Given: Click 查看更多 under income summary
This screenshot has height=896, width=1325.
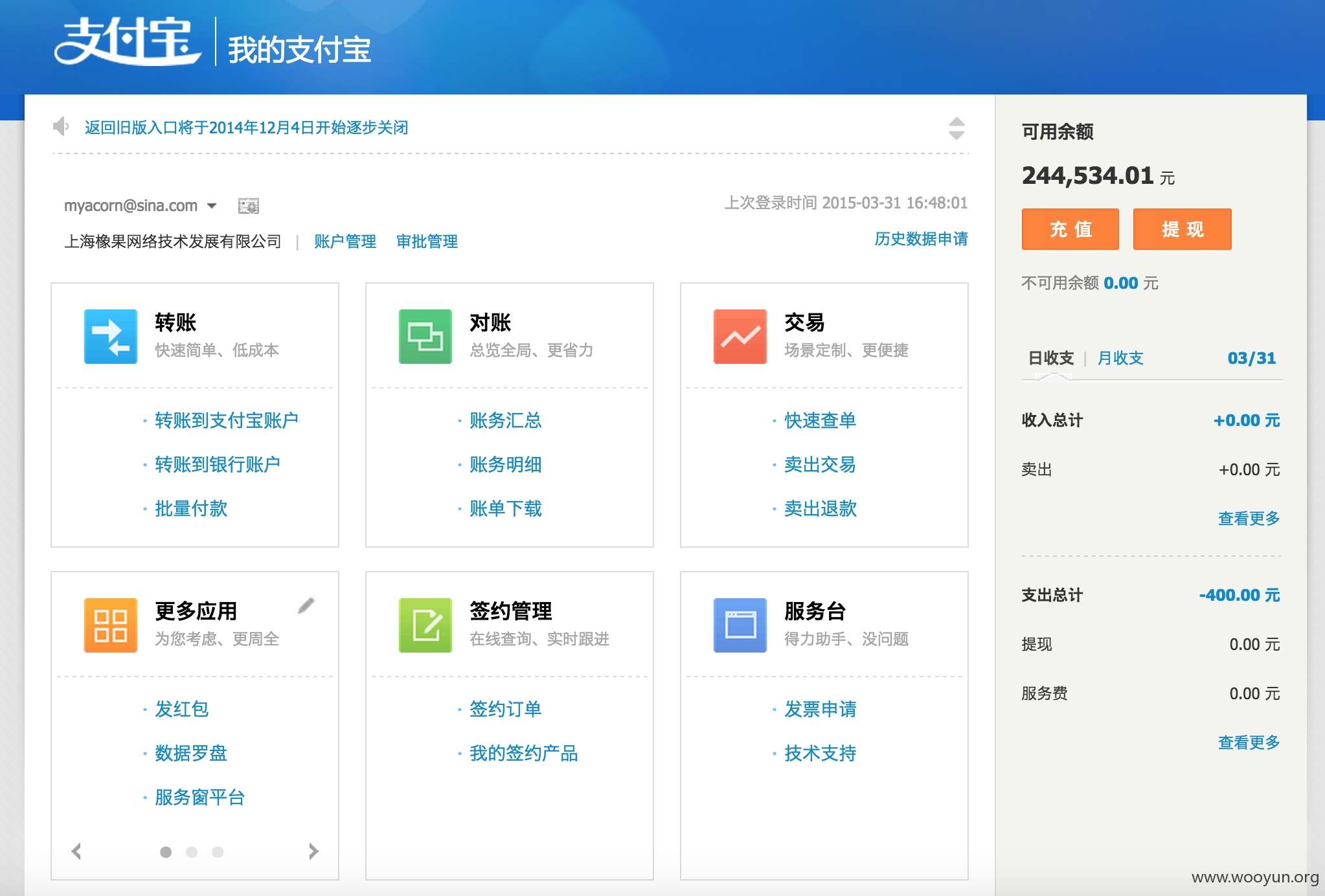Looking at the screenshot, I should 1249,519.
